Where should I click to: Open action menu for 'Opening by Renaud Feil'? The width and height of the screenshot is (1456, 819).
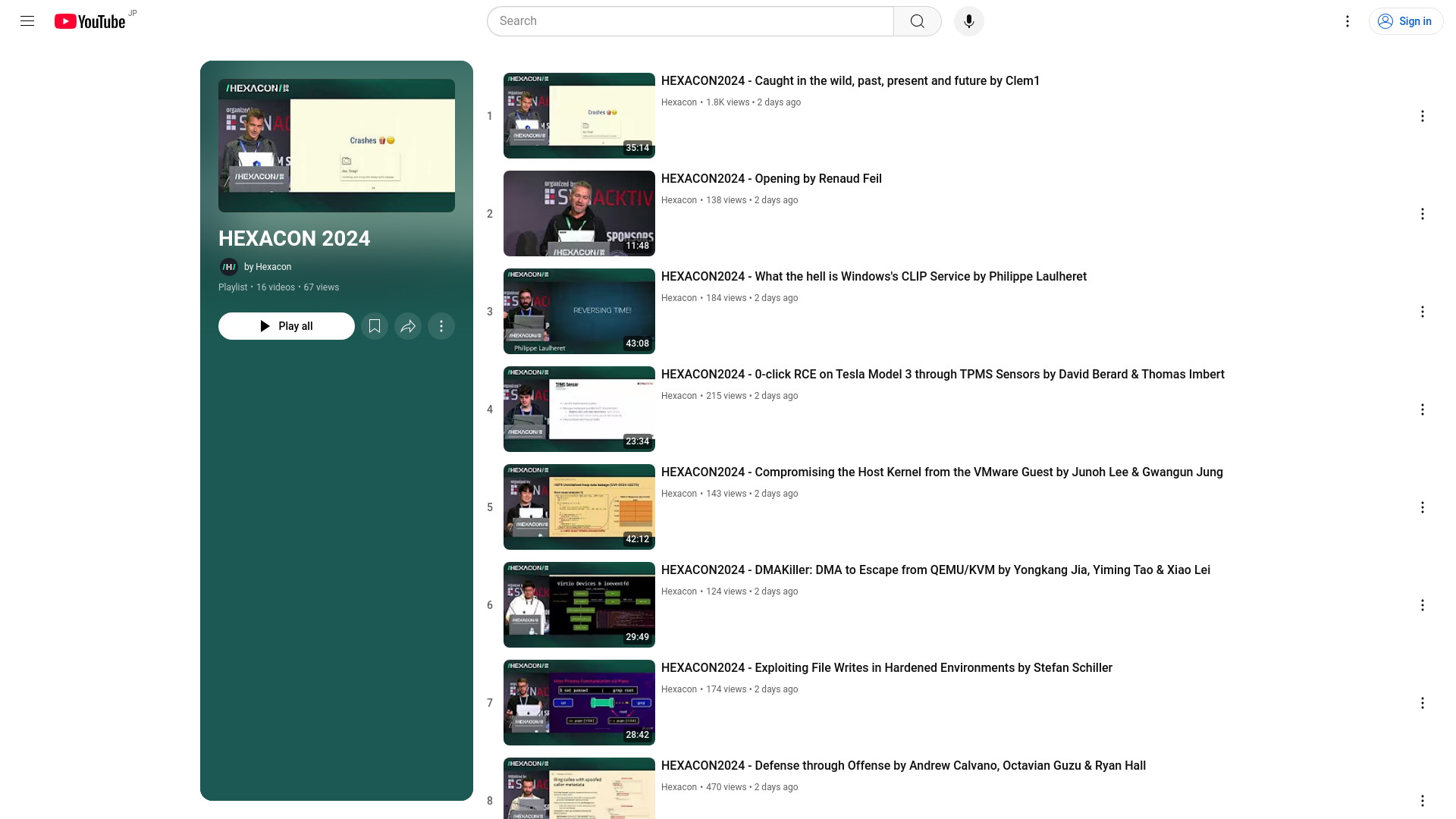[x=1423, y=214]
